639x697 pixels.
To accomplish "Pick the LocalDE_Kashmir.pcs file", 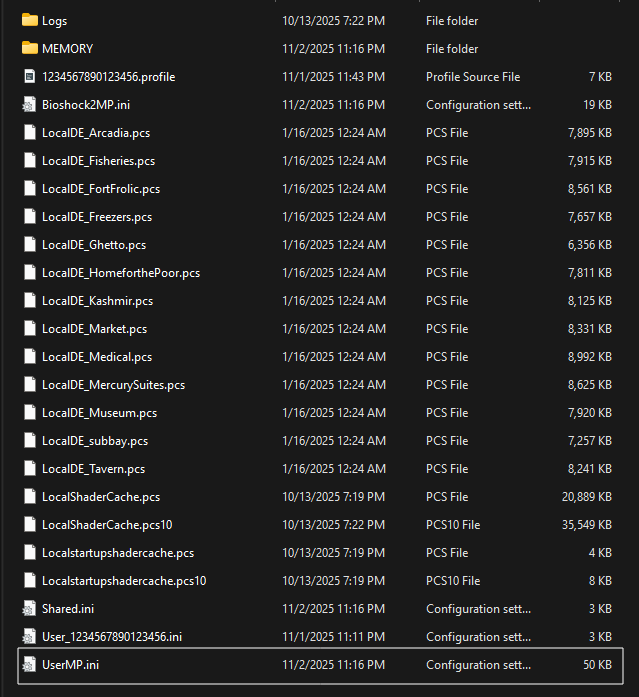I will click(96, 300).
